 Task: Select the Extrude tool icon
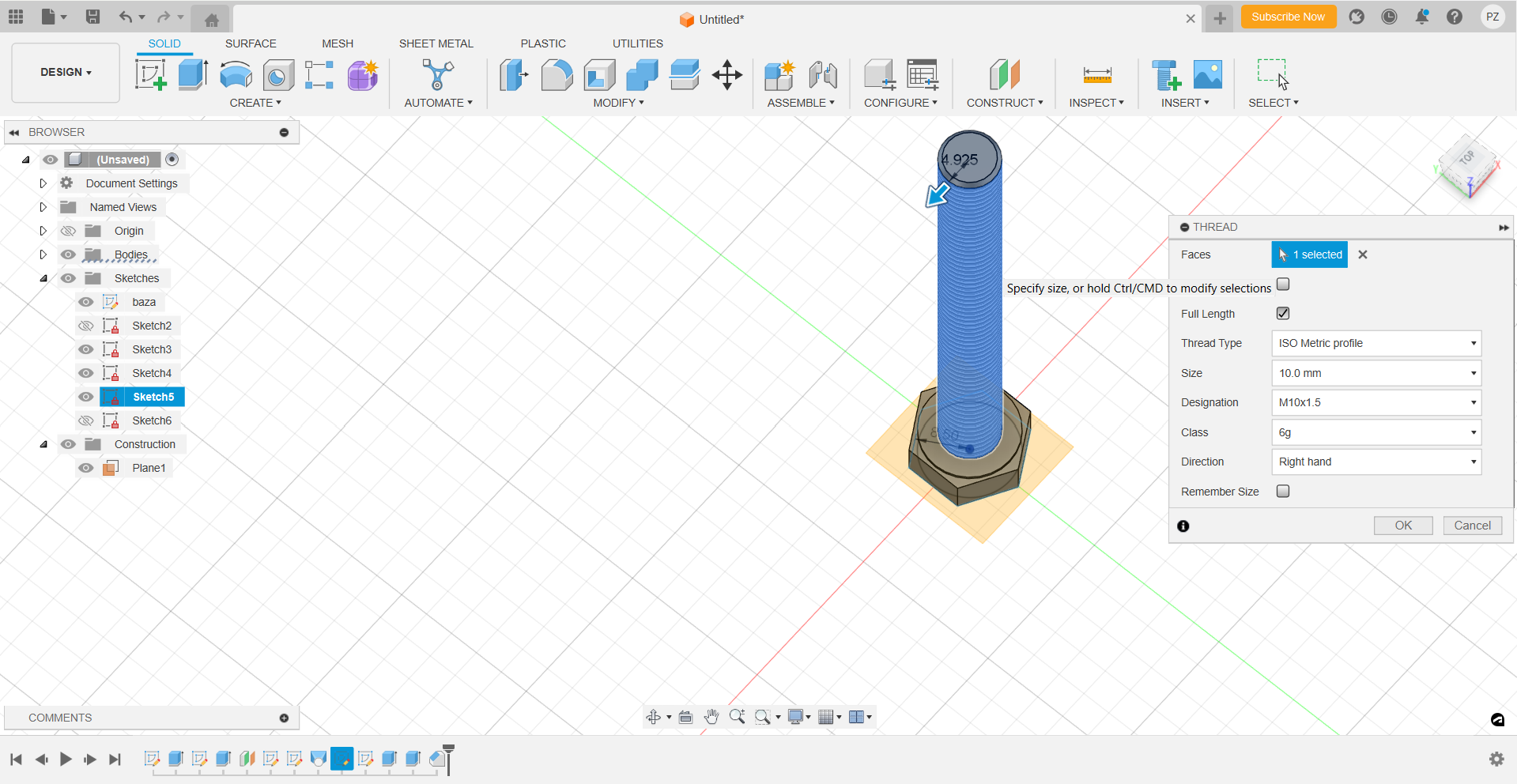[193, 75]
